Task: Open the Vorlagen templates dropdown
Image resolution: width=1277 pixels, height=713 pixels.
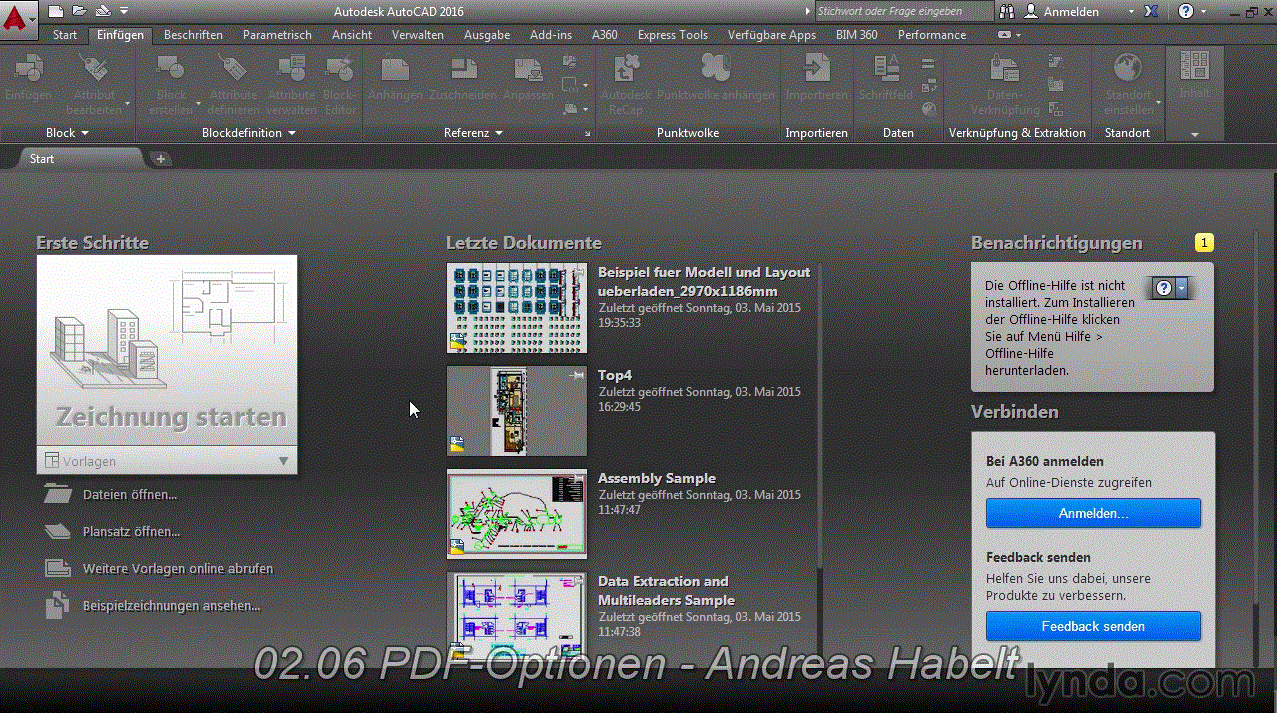Action: 167,461
